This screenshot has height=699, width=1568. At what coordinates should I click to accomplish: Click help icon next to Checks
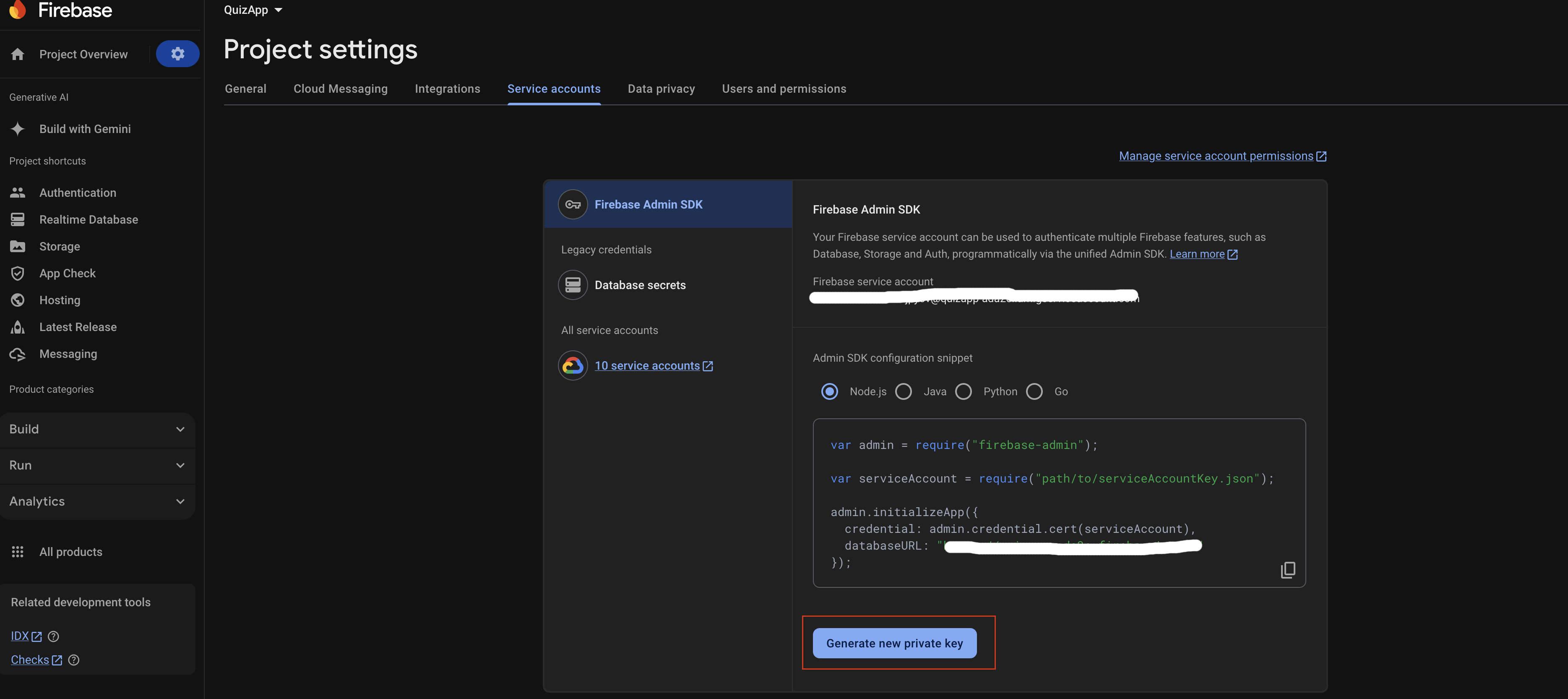click(x=74, y=660)
